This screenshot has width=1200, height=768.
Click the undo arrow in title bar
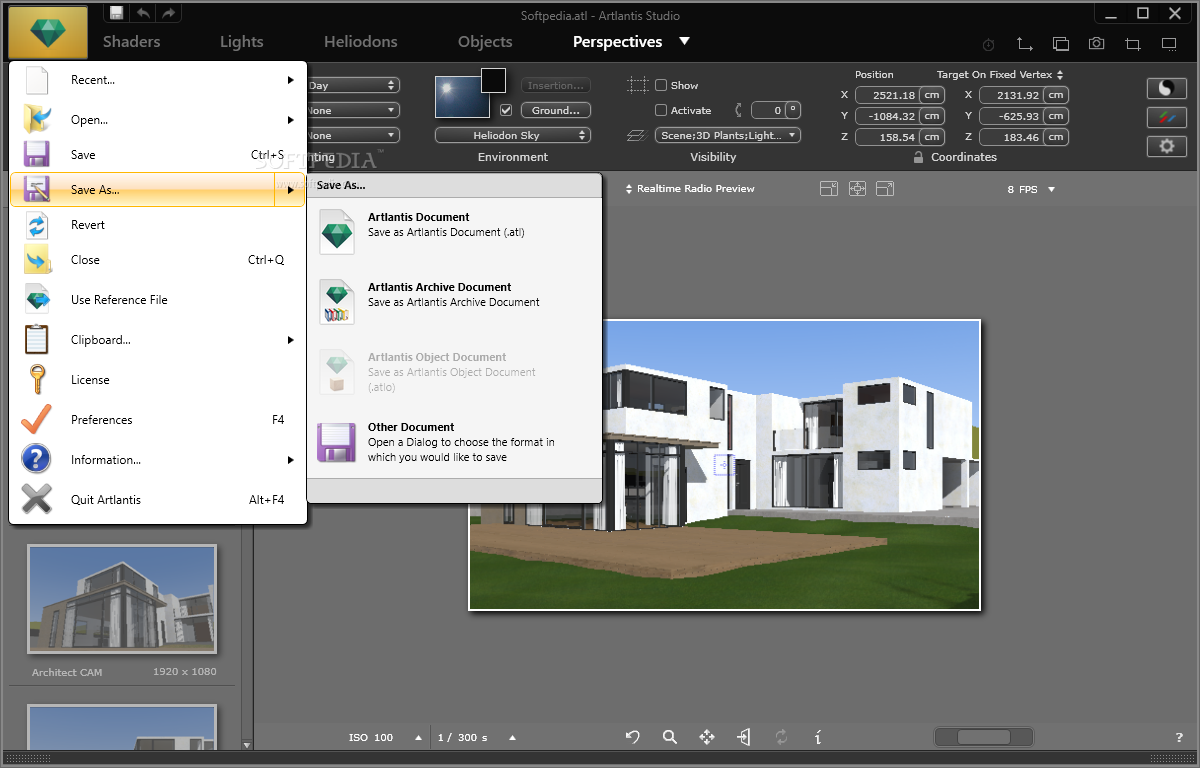point(143,13)
